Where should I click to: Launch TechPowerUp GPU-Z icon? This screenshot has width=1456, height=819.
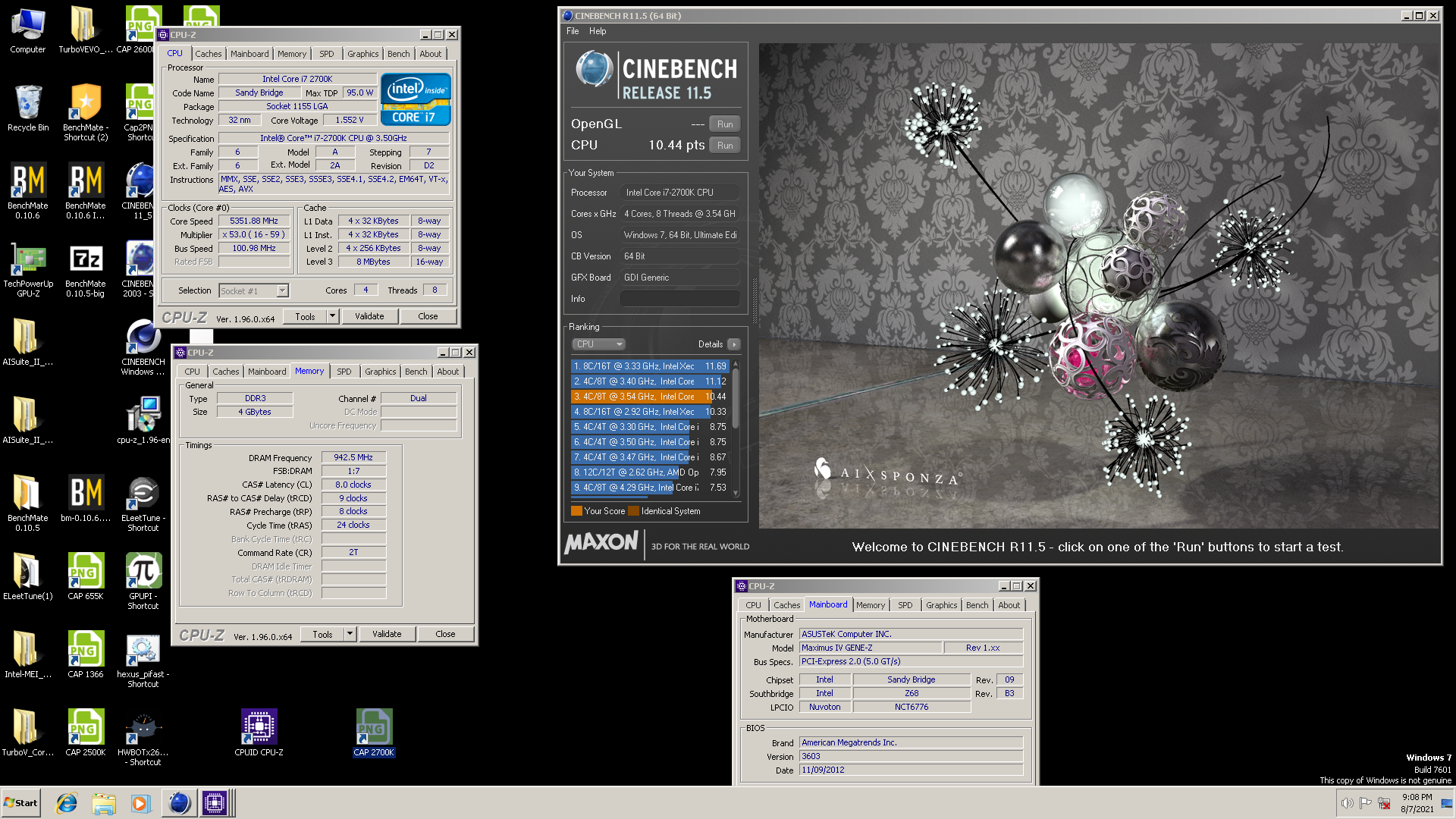point(28,268)
